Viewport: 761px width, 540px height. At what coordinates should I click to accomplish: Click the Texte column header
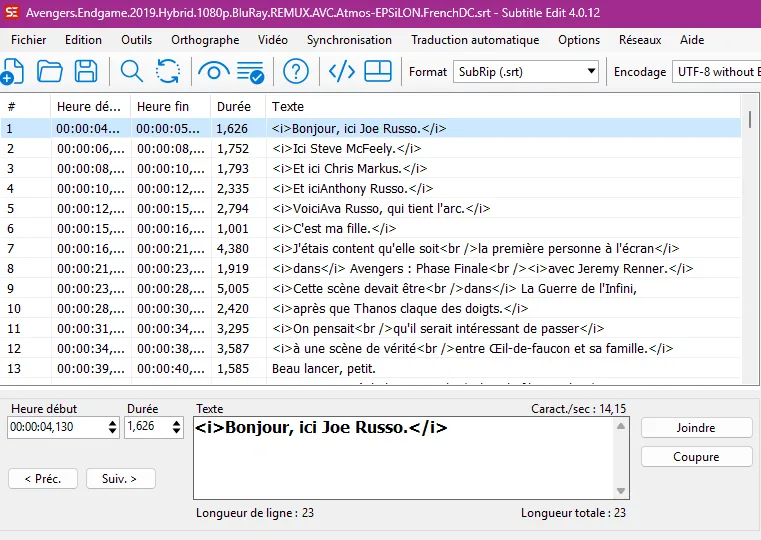(503, 106)
